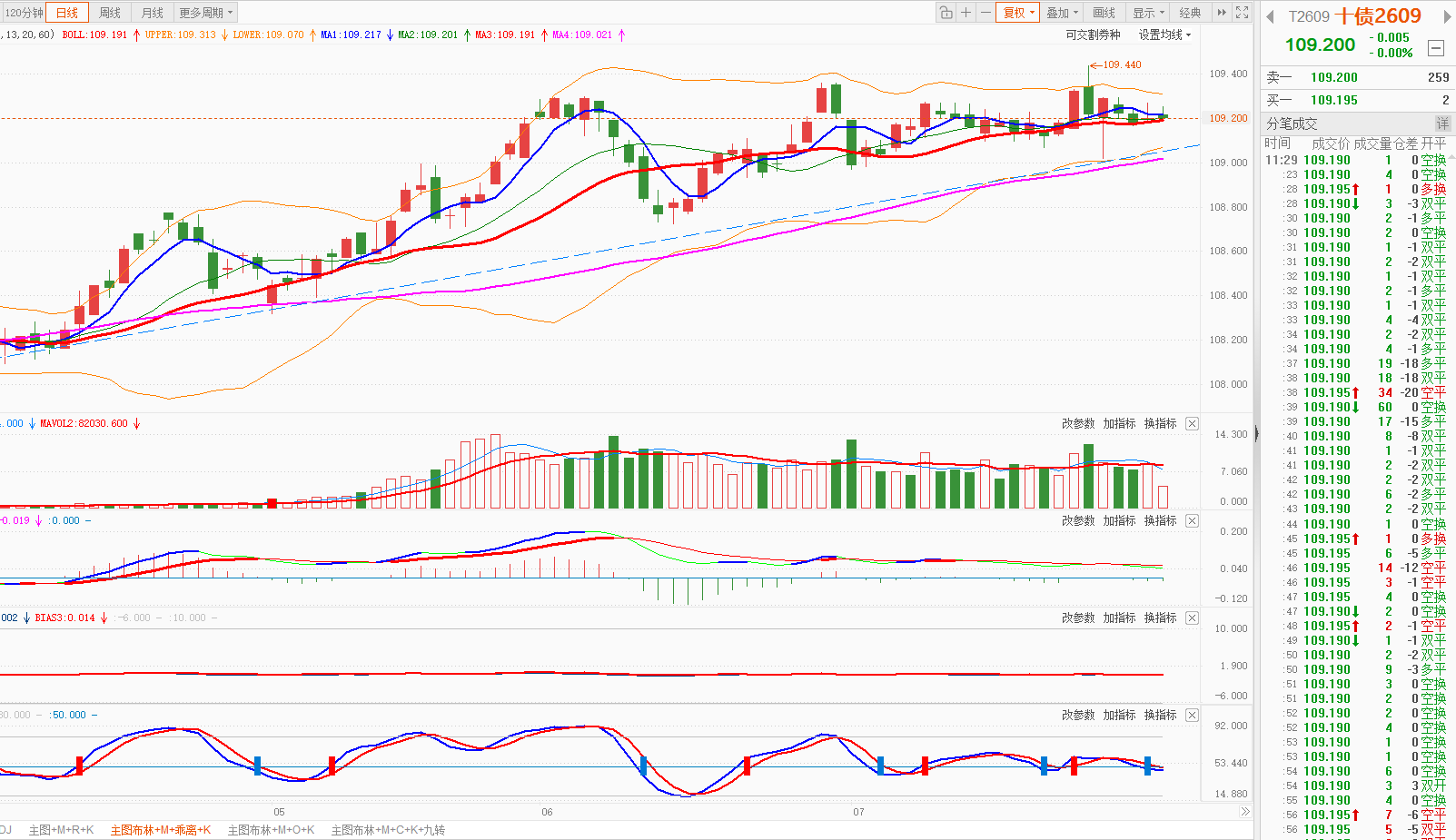Go to previous contract with left arrow
Screen dimensions: 1456x840
(1270, 16)
